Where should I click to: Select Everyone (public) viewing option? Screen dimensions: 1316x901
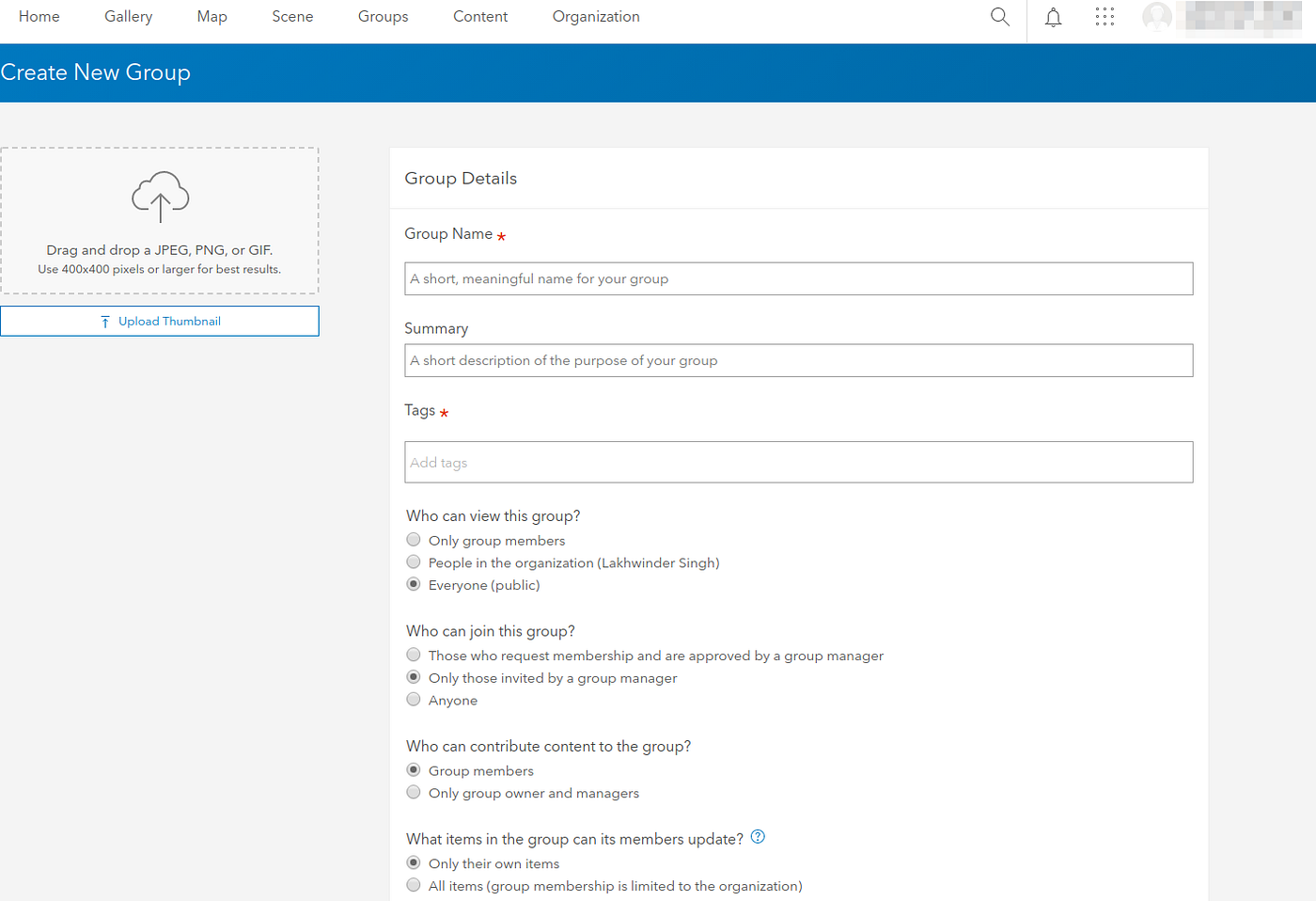pos(414,583)
